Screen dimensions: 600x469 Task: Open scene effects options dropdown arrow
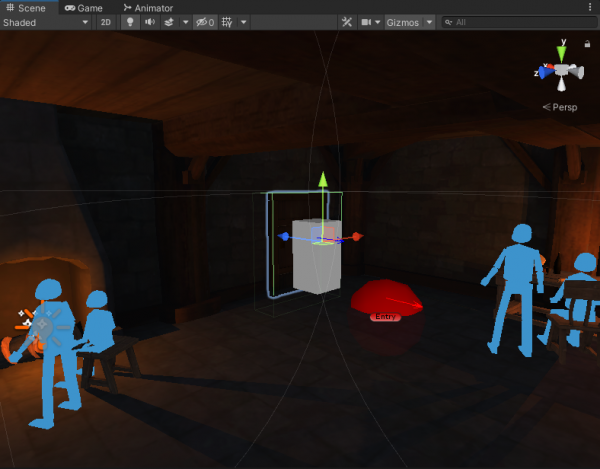click(186, 23)
